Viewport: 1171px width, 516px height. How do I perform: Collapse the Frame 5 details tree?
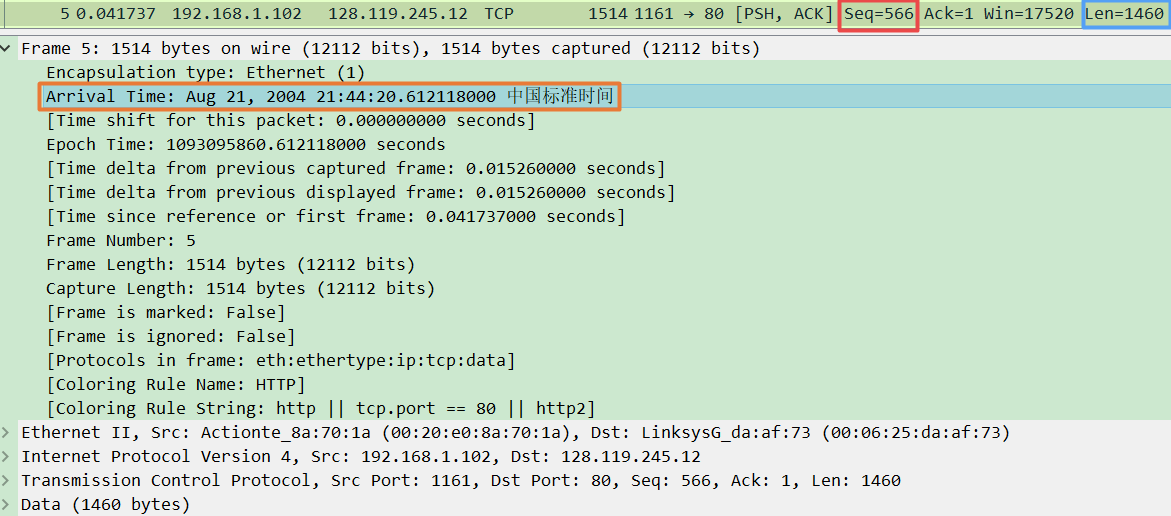click(x=7, y=49)
